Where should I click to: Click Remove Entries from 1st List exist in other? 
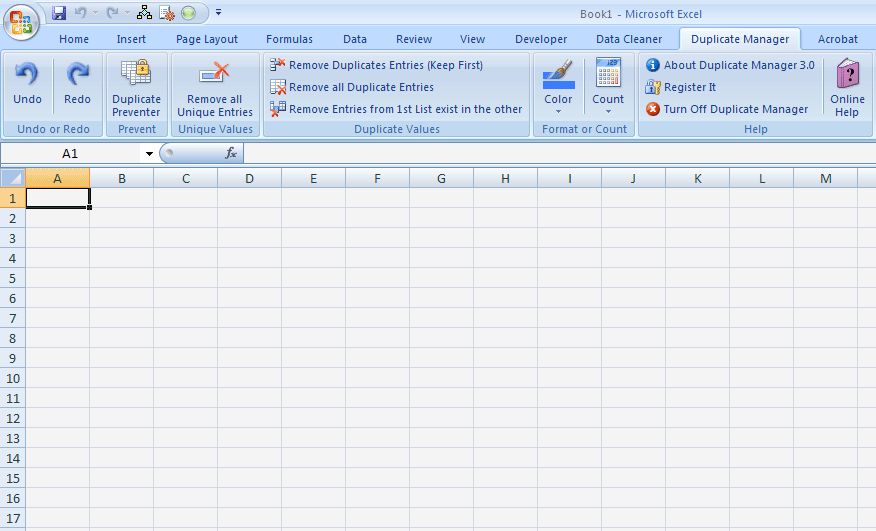point(396,109)
